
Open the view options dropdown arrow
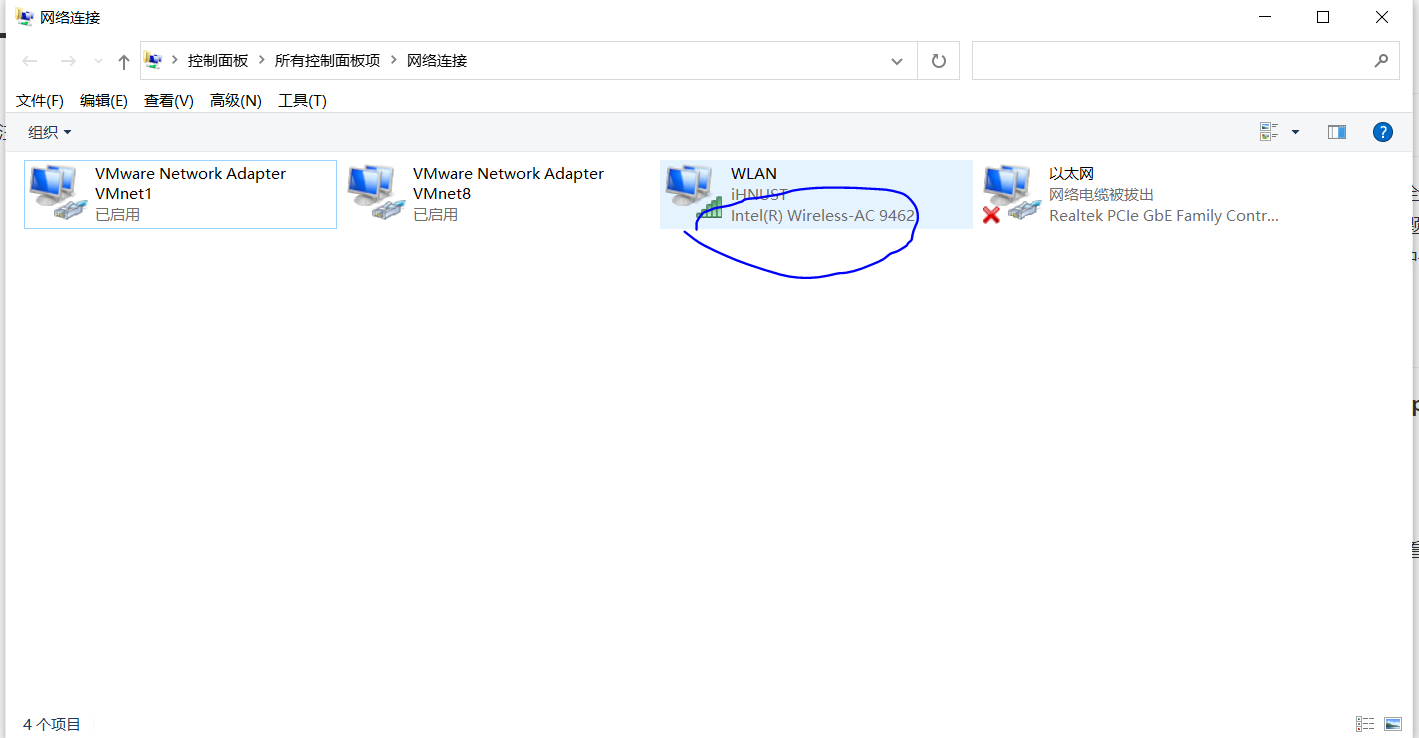click(x=1296, y=132)
